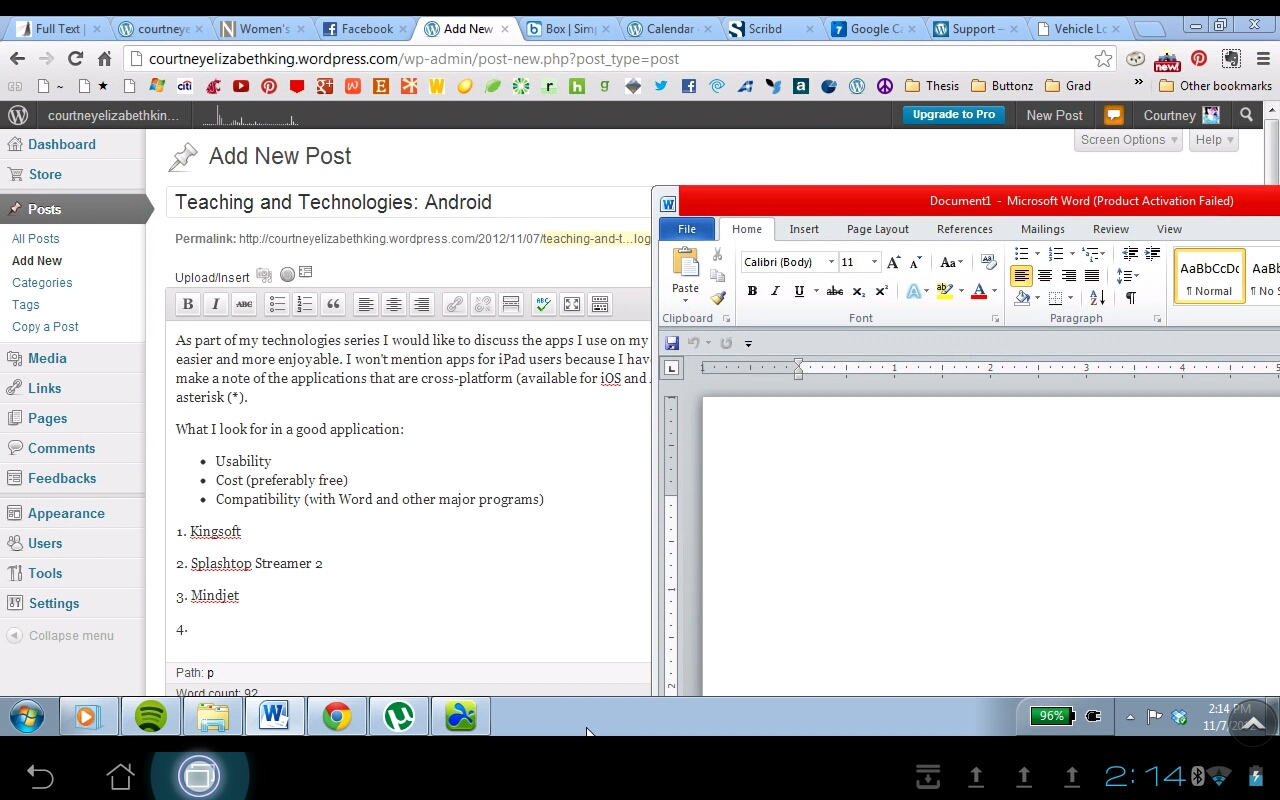The width and height of the screenshot is (1280, 800).
Task: Insert a link using the WordPress chain icon
Action: [x=455, y=304]
